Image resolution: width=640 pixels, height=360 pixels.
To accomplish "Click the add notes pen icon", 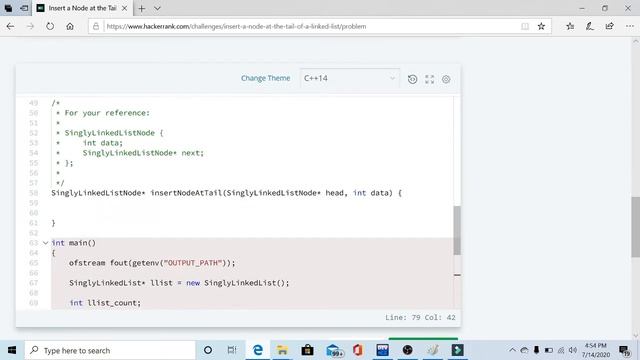I will pos(589,26).
